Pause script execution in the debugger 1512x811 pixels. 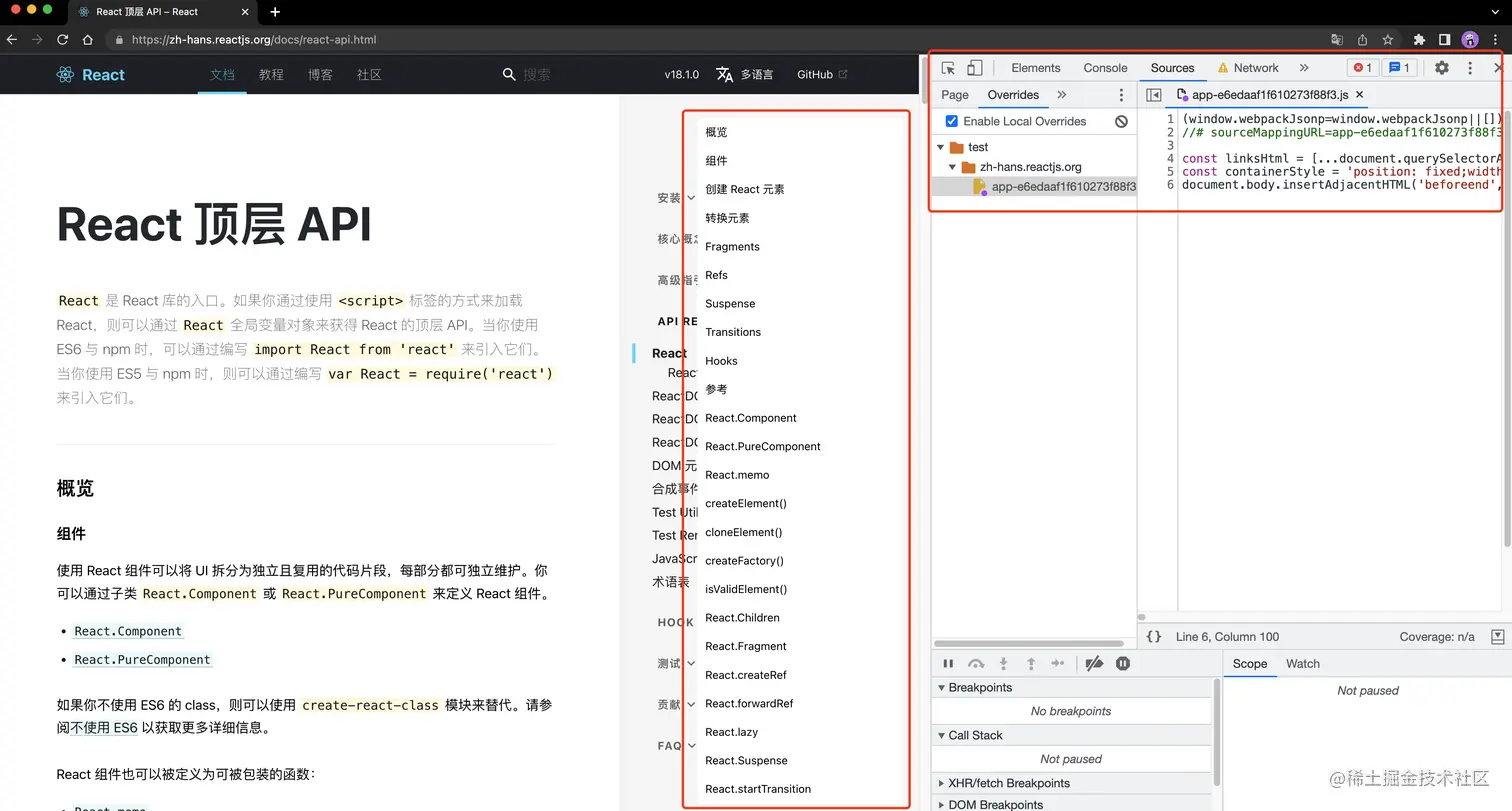(948, 663)
